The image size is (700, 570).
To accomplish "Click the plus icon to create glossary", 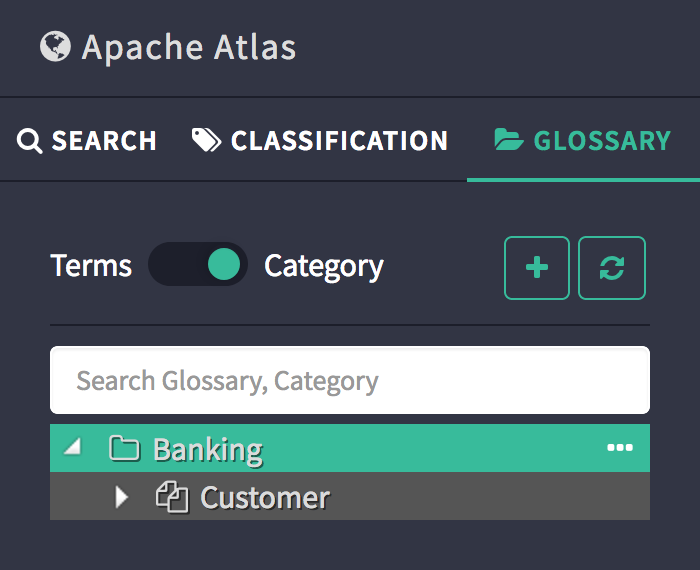I will click(x=537, y=268).
